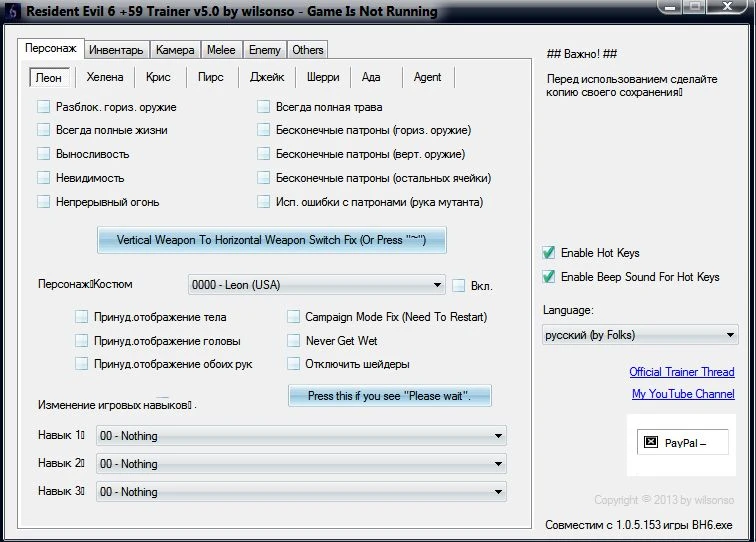Click the PayPal donate image
The width and height of the screenshot is (756, 542).
point(684,442)
